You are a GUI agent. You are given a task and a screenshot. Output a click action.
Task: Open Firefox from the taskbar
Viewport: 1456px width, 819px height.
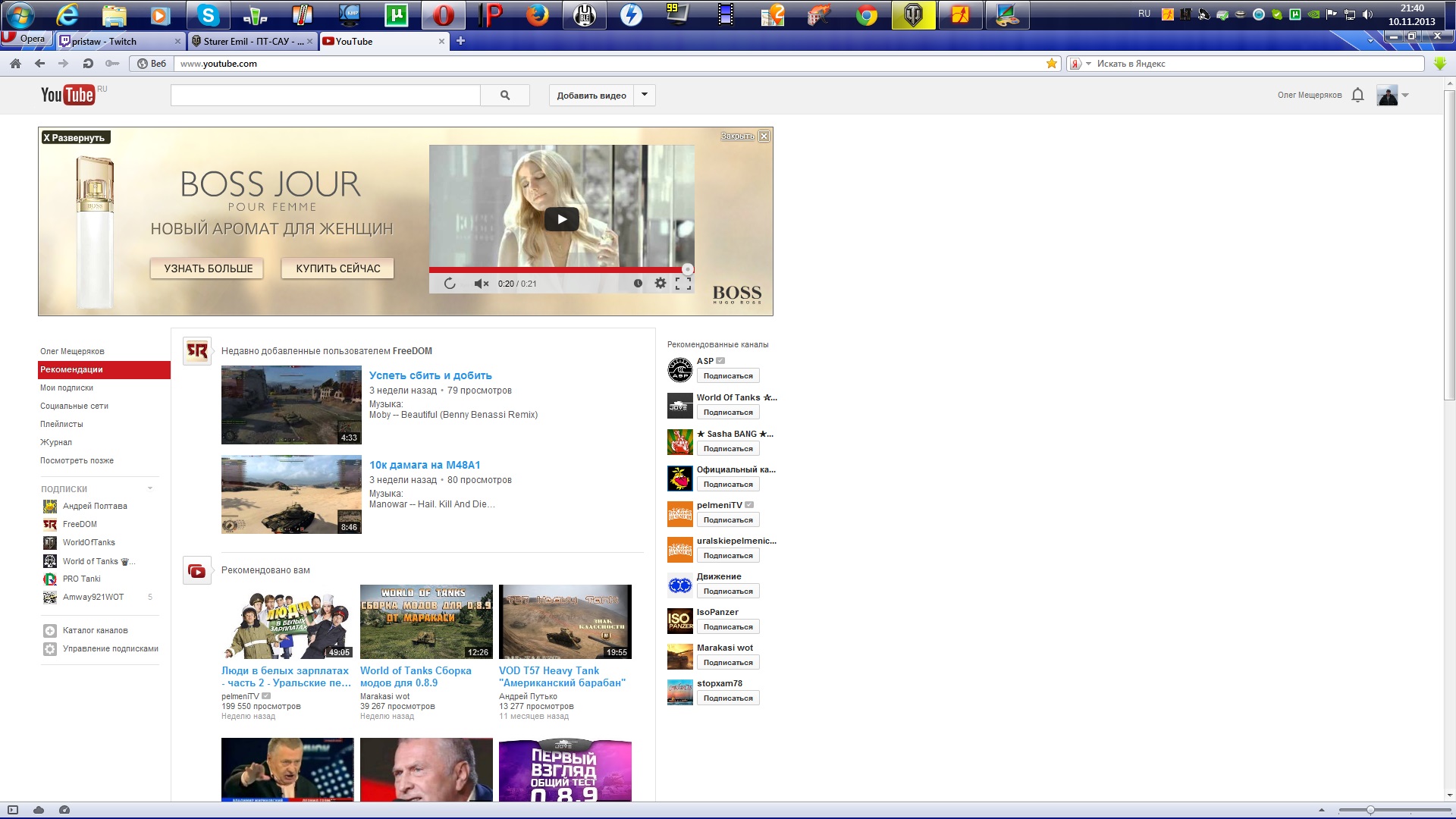click(538, 15)
